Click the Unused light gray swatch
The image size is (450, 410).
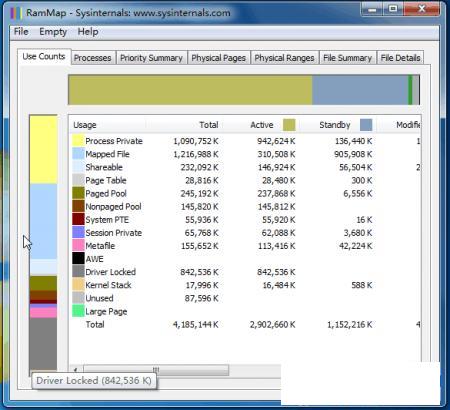click(78, 298)
